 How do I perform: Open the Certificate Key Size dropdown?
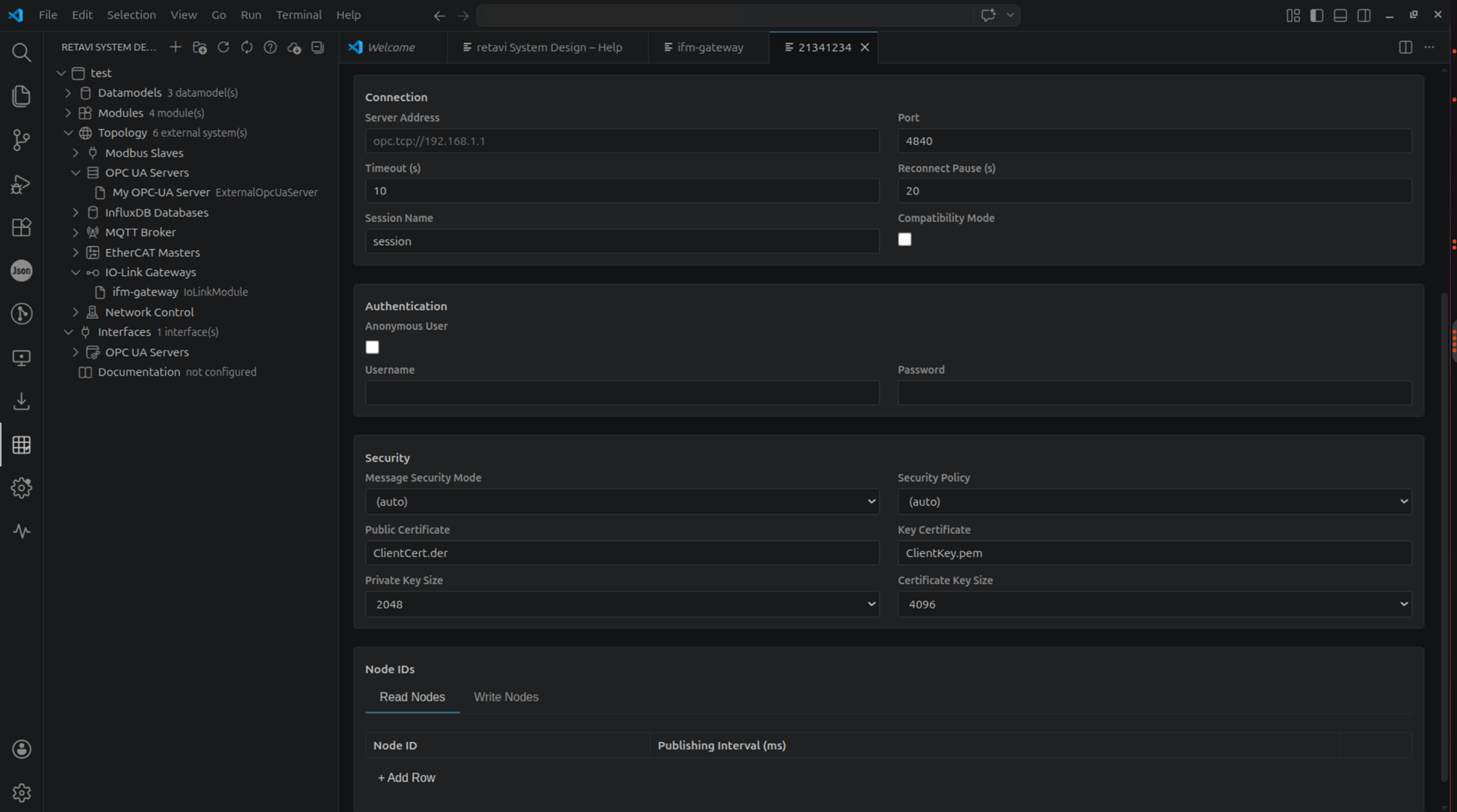point(1155,604)
